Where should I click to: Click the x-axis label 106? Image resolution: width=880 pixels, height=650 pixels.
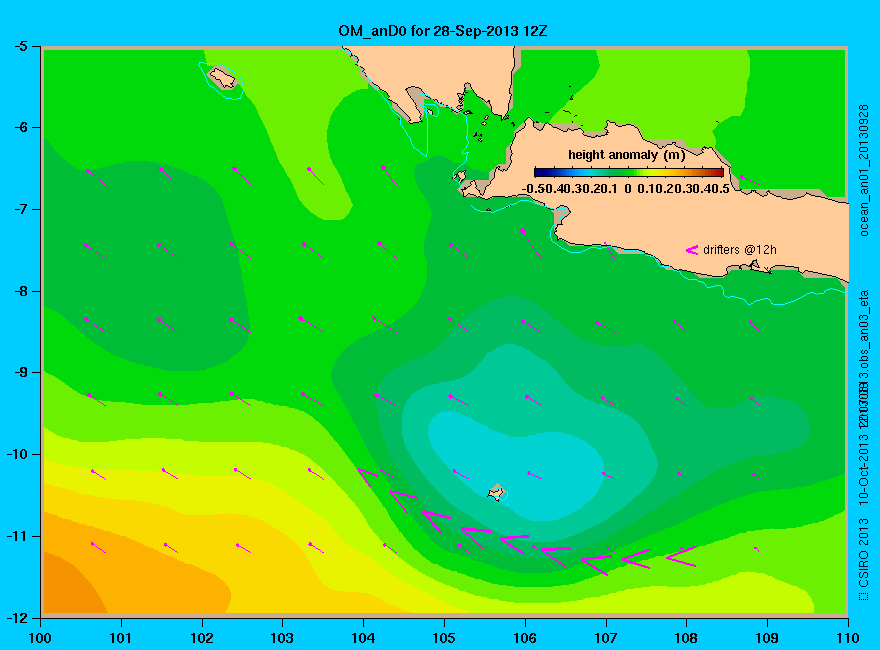coord(525,638)
